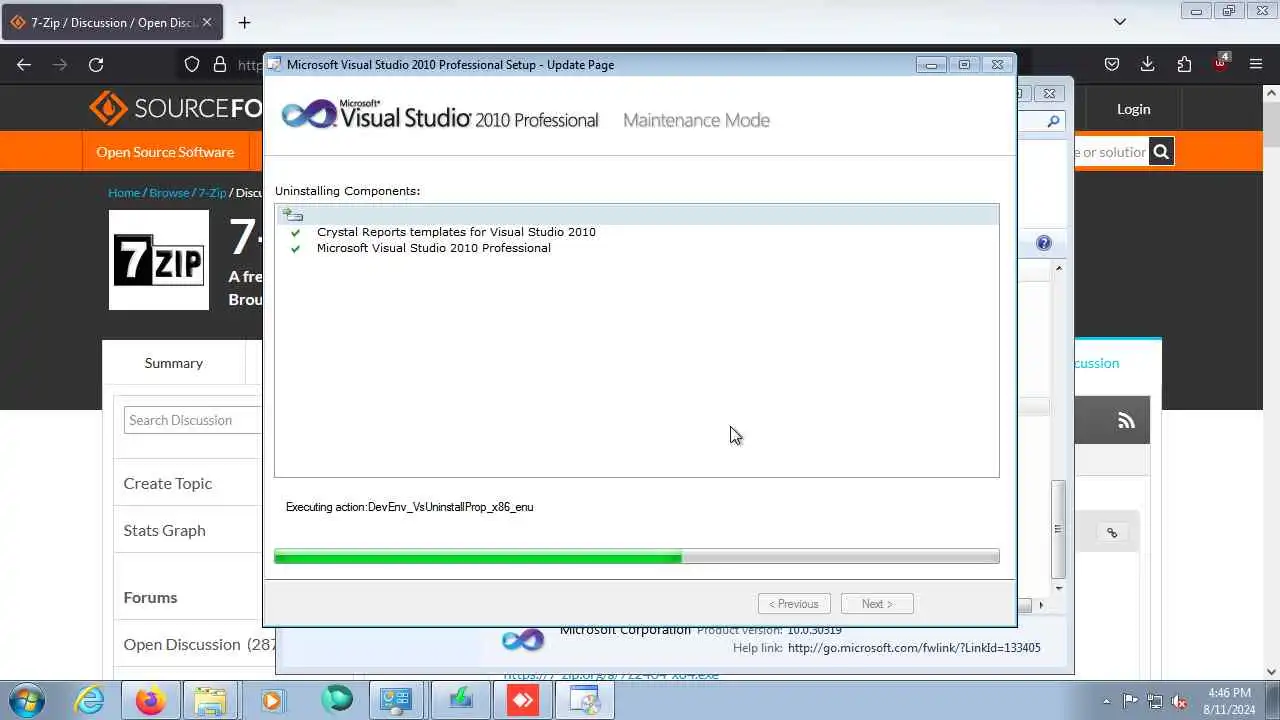Click the 'Open Discussion' forum link
Screen dimensions: 1280x720
(x=182, y=644)
